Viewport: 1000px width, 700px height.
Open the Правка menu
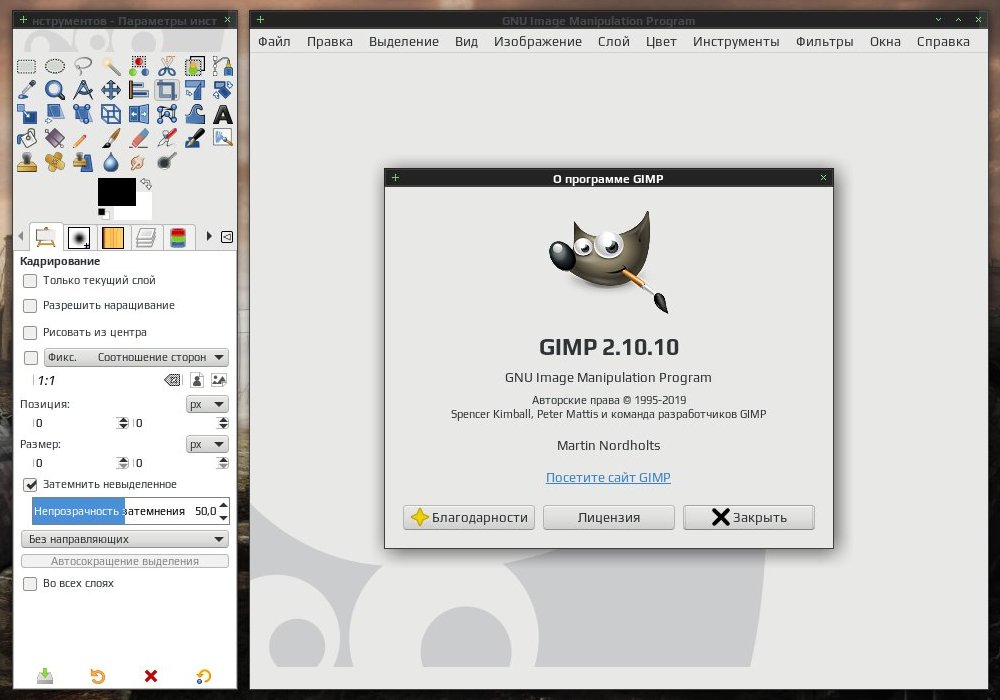(x=330, y=41)
